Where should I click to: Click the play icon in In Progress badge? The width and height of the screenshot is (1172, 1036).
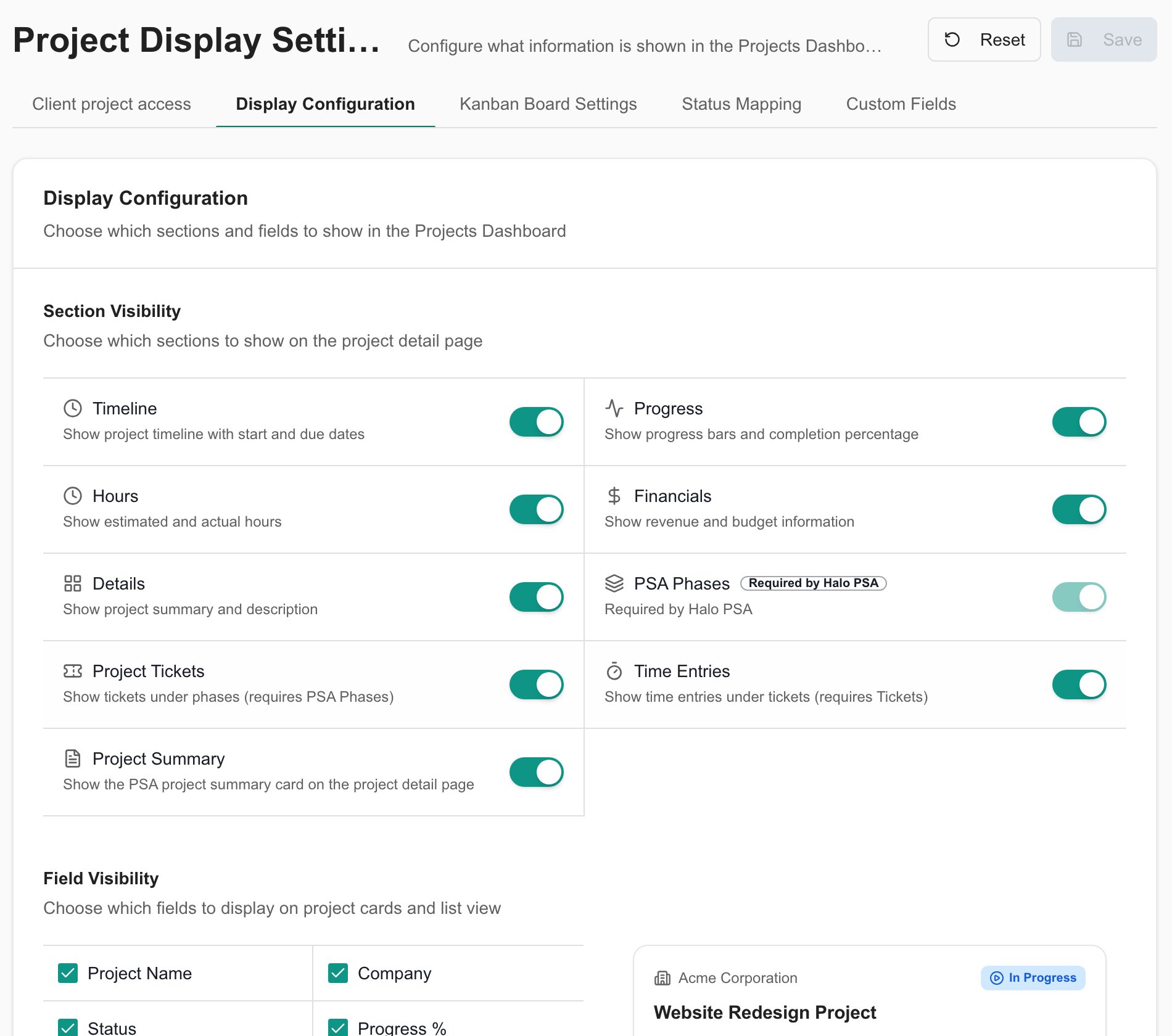click(996, 978)
